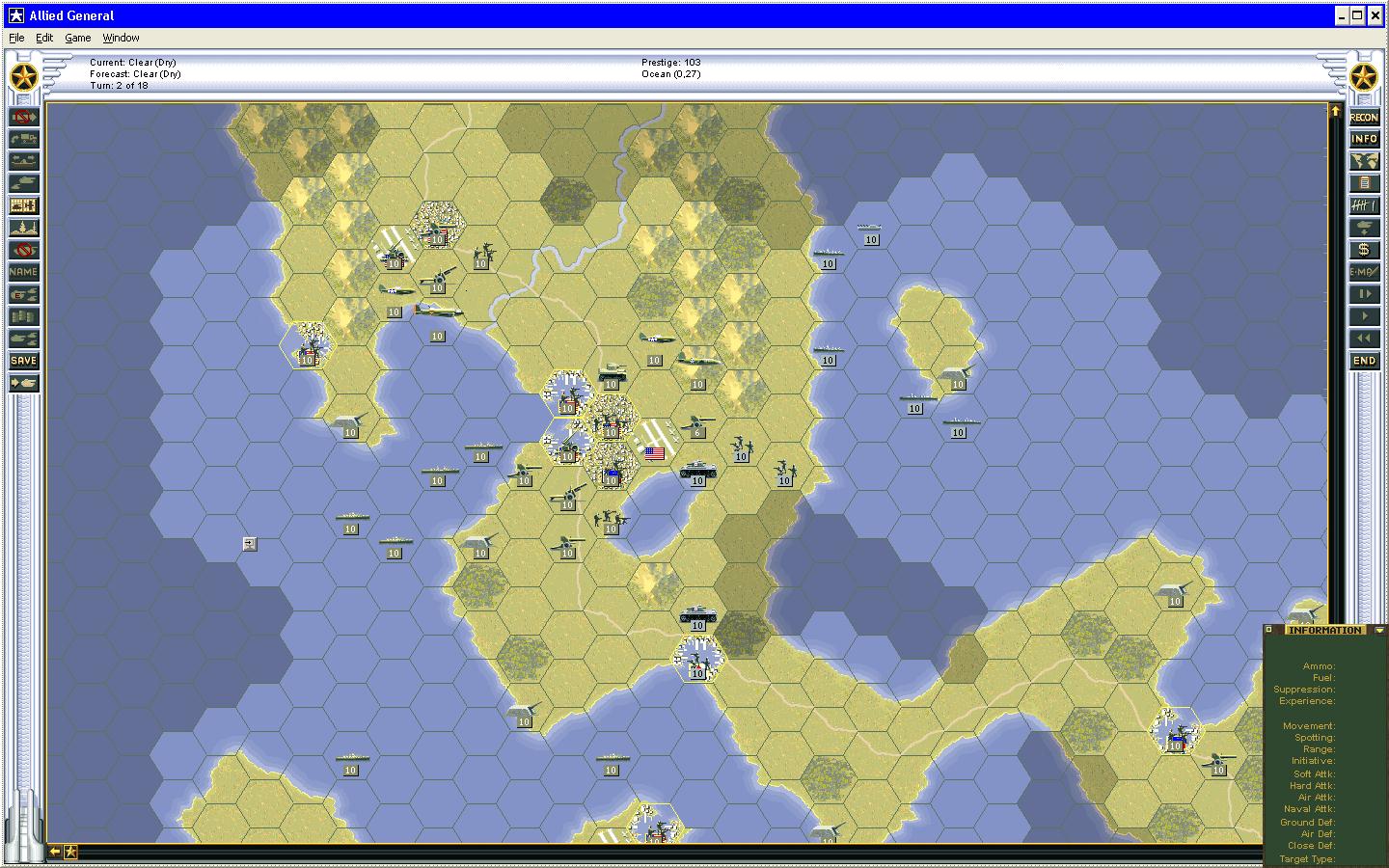Select the American flag hex near the airfield

655,453
